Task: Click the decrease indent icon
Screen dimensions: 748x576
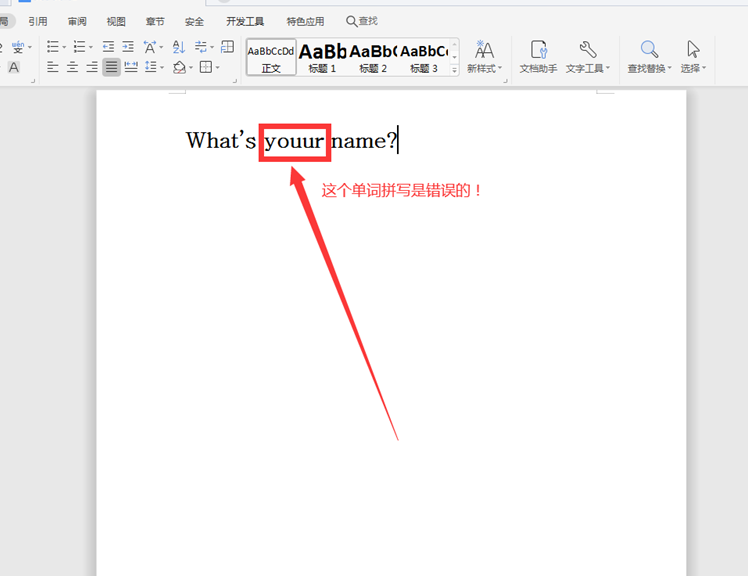Action: [108, 47]
